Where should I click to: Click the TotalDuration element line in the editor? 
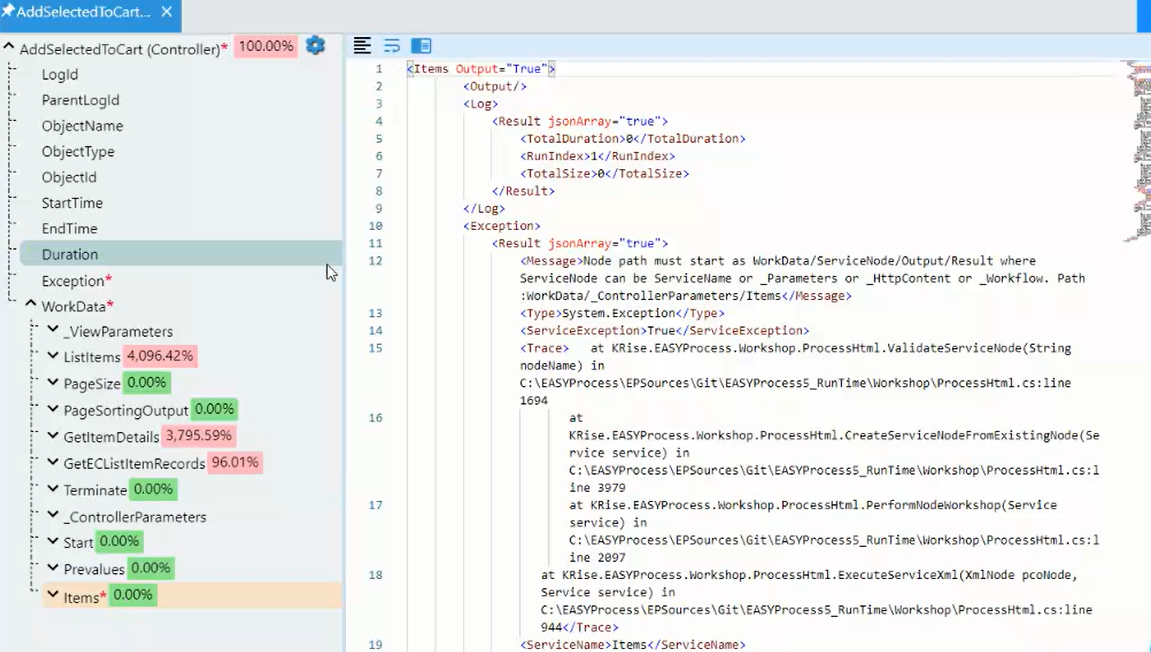coord(633,138)
